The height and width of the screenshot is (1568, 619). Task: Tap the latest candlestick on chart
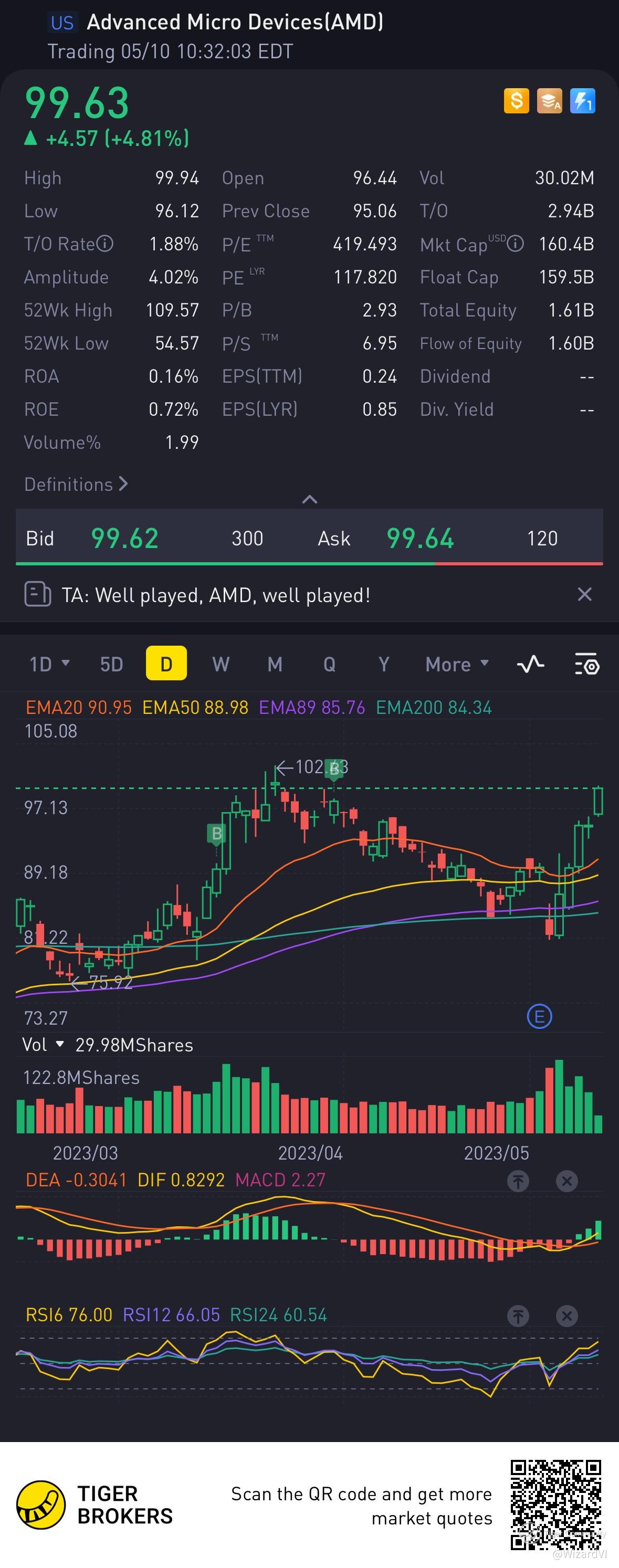click(599, 801)
